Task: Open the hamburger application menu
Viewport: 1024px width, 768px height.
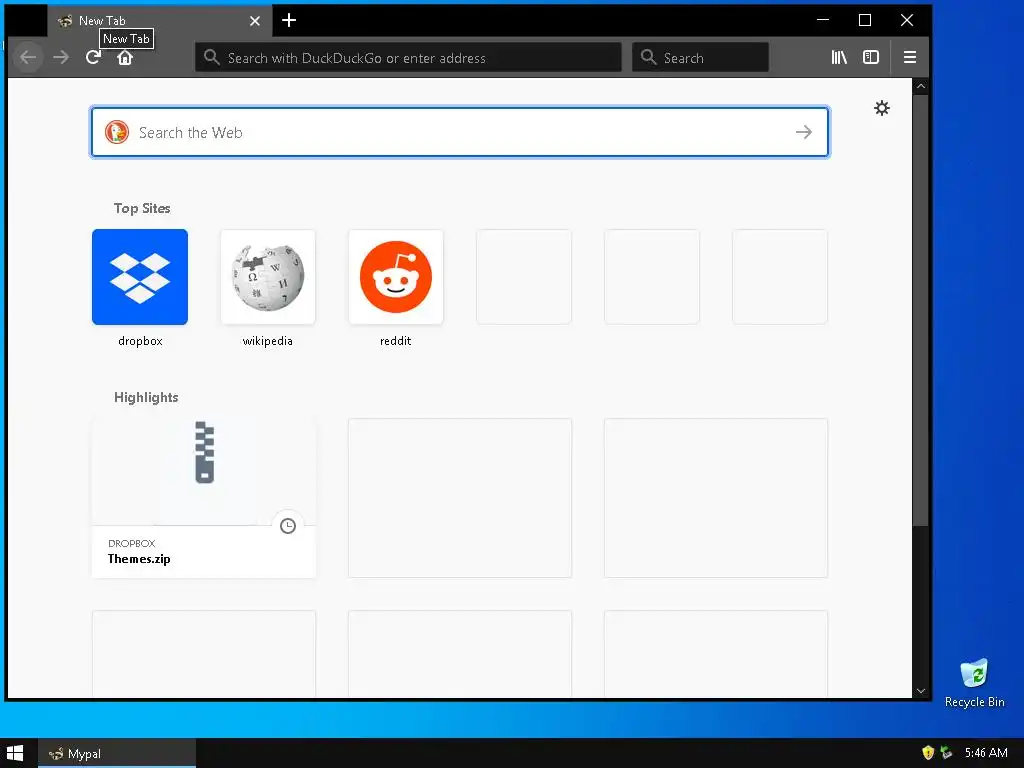Action: (x=910, y=57)
